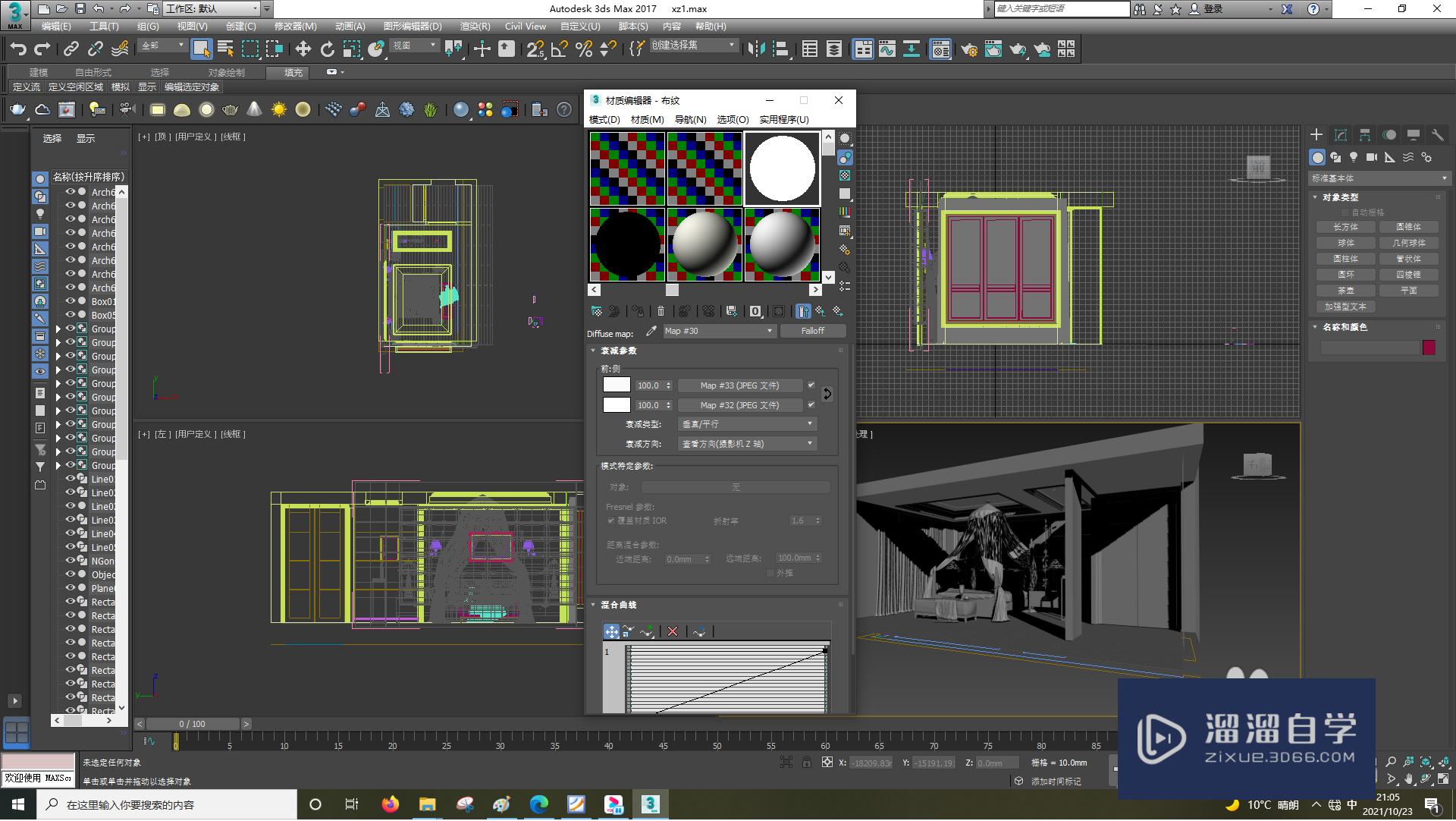Activate the Select and Move tool
1456x821 pixels.
[x=303, y=49]
